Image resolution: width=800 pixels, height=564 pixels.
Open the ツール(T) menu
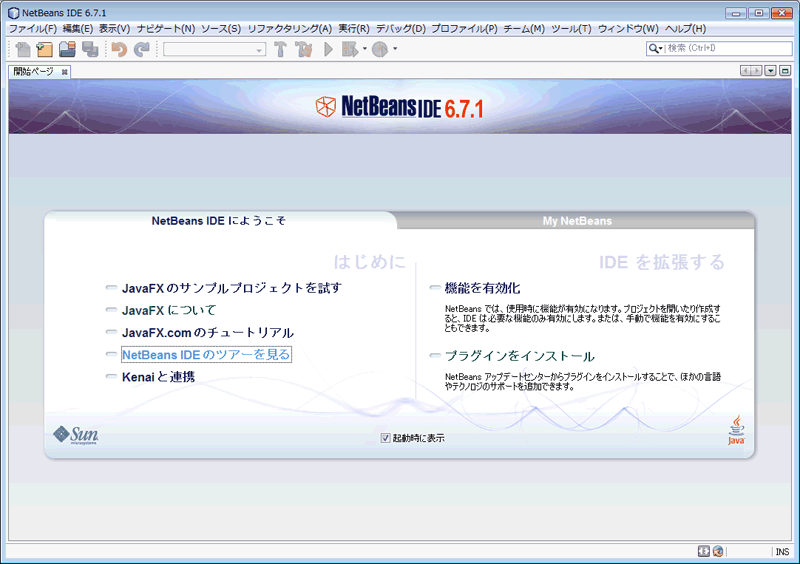coord(571,29)
